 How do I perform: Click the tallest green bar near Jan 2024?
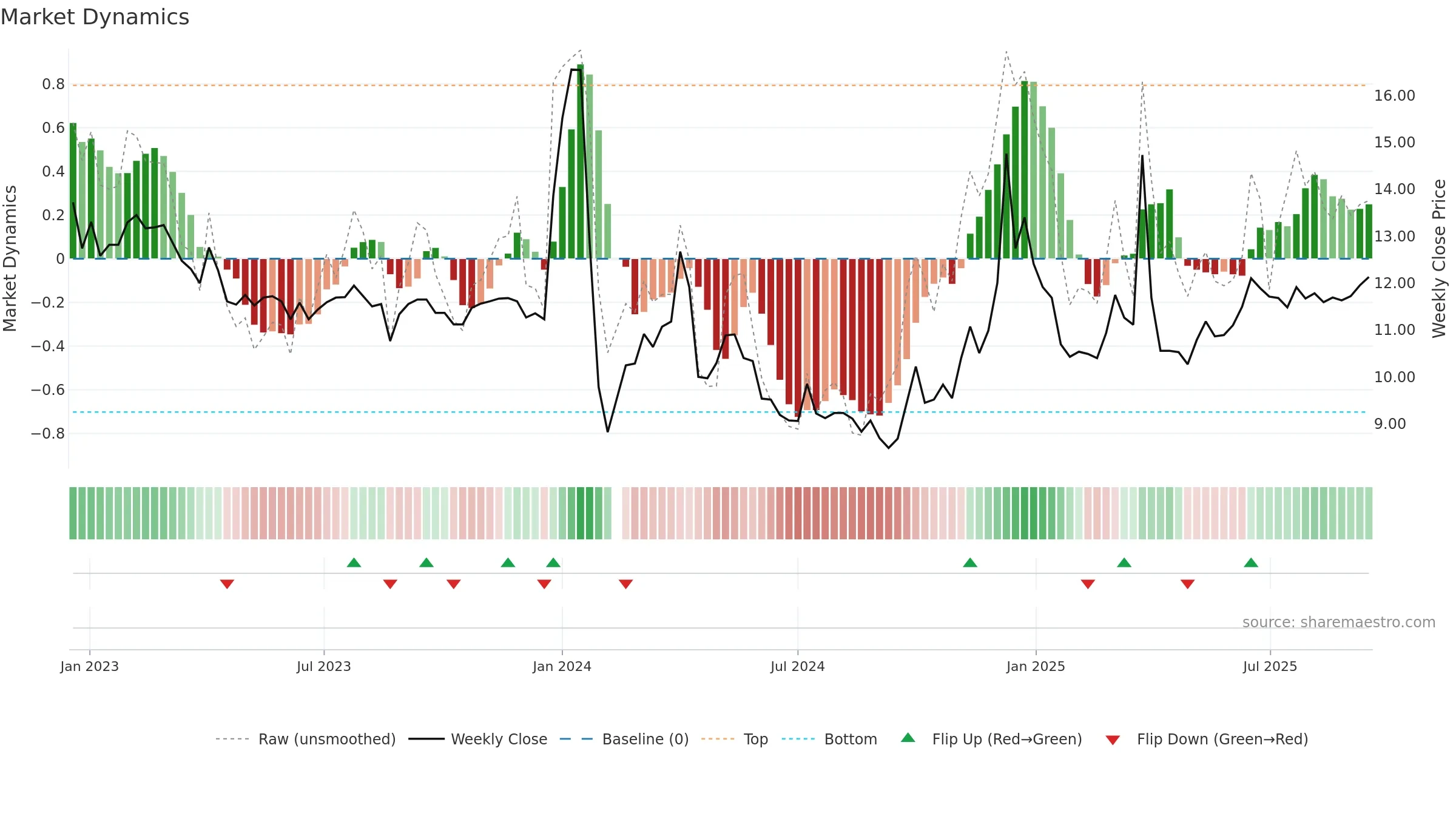(581, 161)
